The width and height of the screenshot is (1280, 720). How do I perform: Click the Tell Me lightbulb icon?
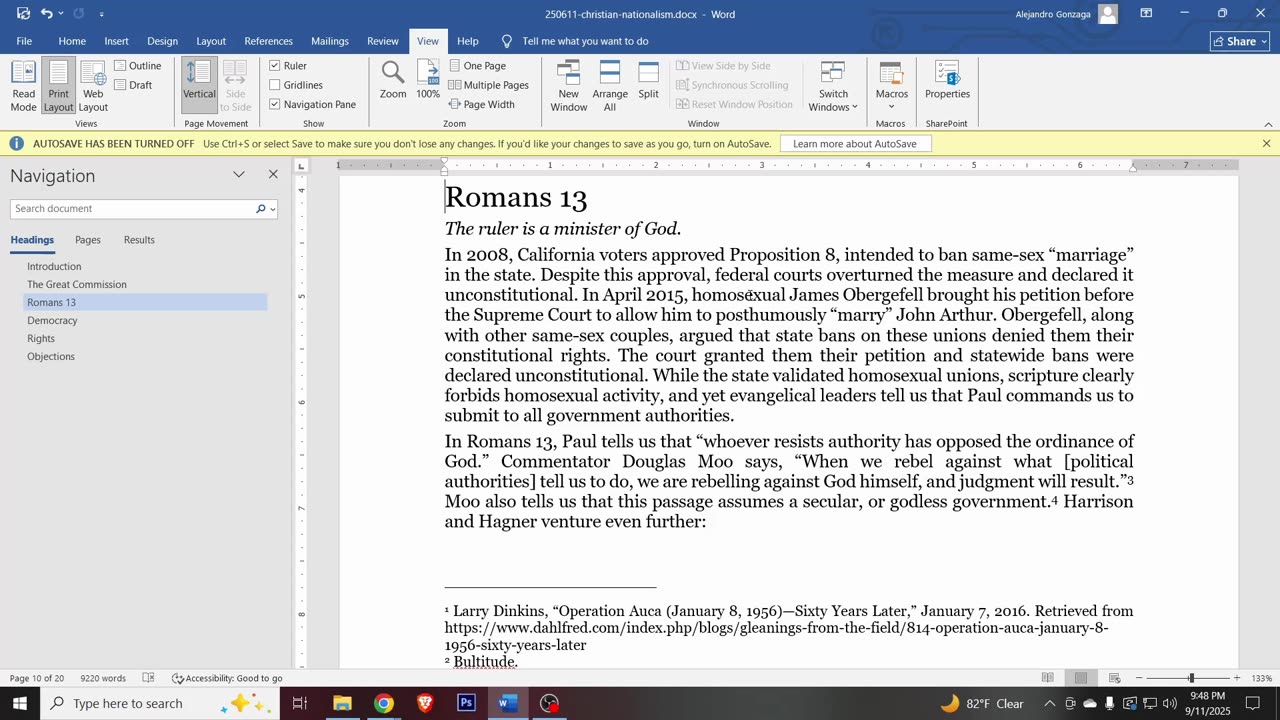[x=507, y=41]
